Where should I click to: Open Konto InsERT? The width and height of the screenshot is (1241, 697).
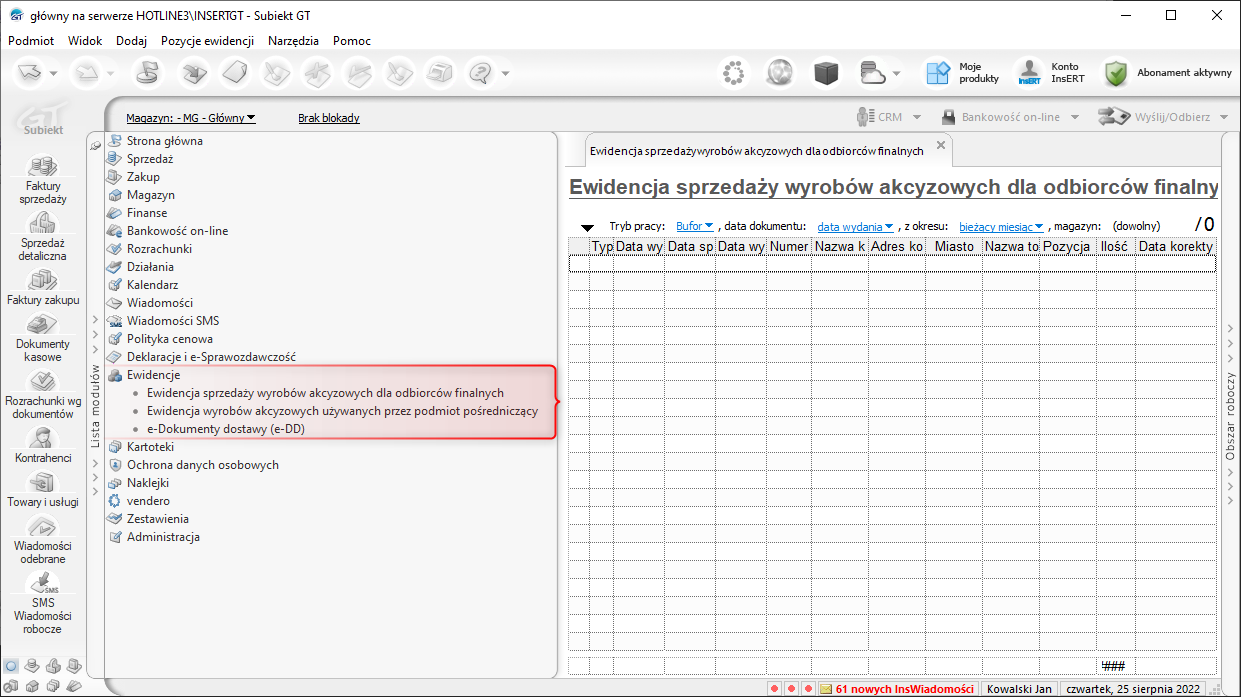1050,72
